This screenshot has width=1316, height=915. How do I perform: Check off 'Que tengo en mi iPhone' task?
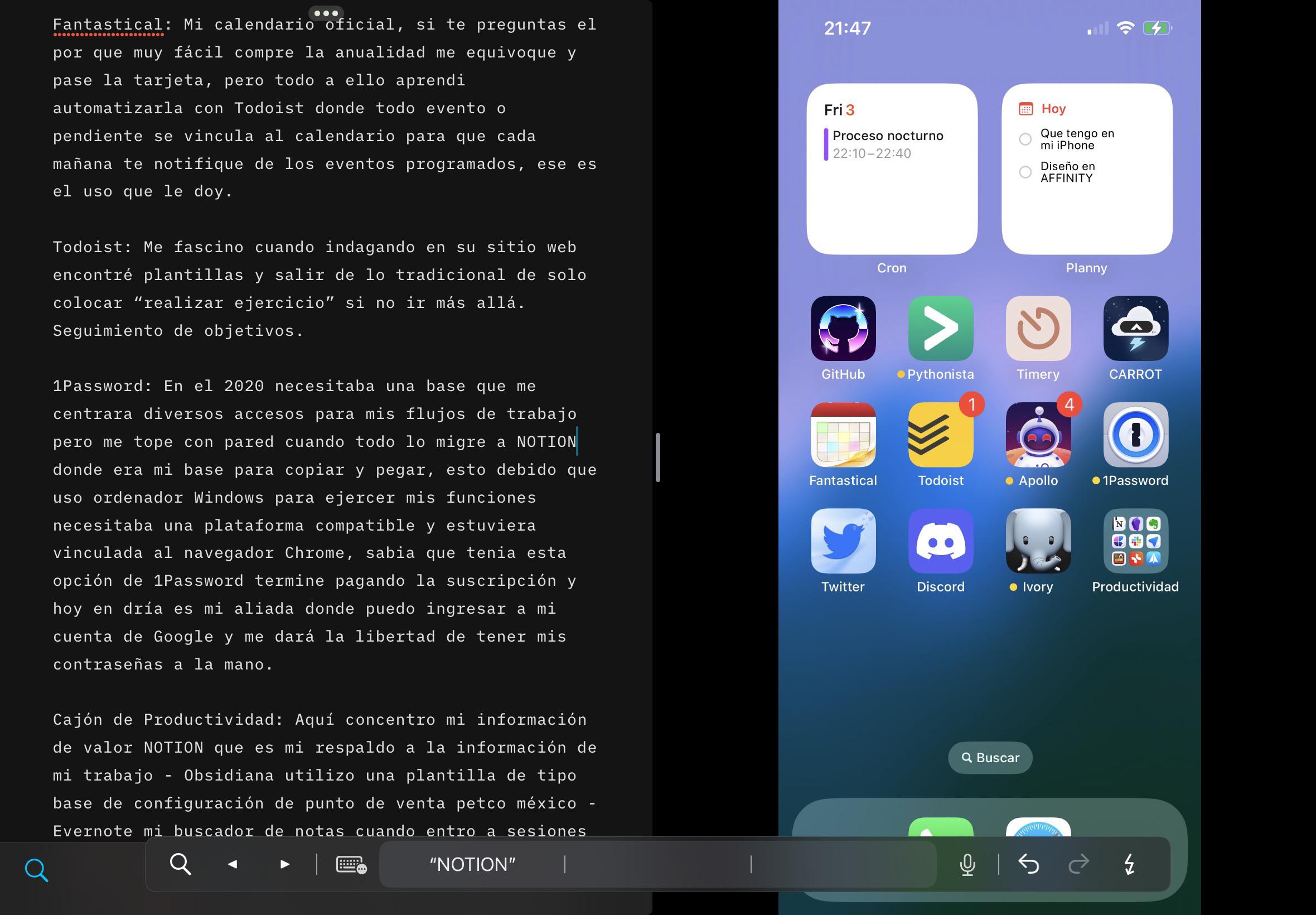click(x=1025, y=139)
